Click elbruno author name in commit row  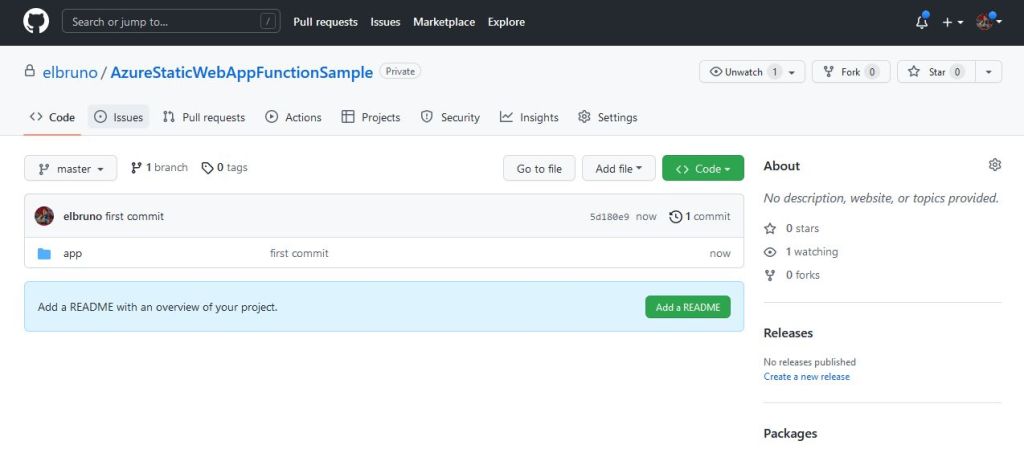point(82,216)
